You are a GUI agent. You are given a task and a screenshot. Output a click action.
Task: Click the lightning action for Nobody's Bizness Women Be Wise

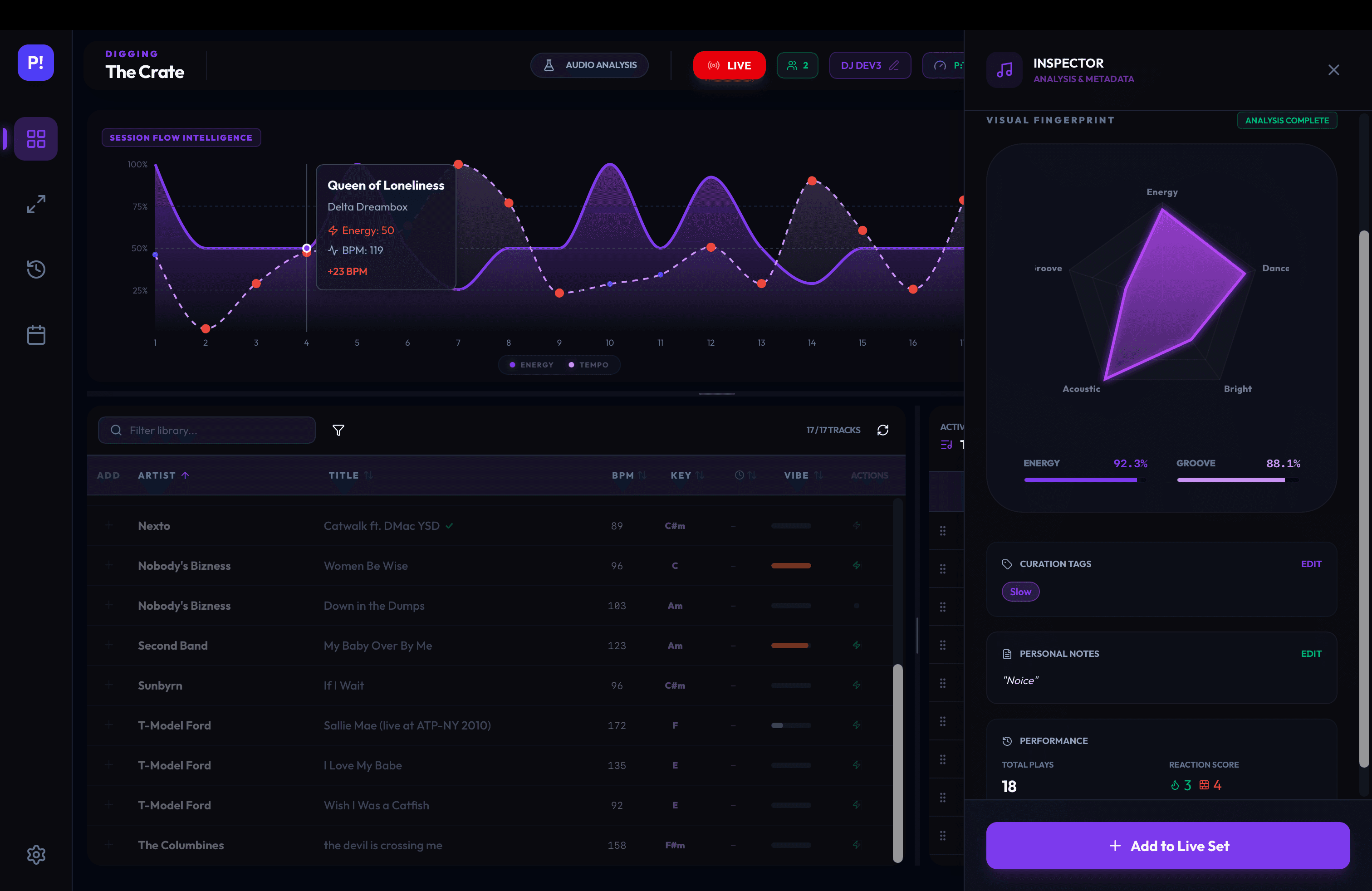tap(856, 565)
